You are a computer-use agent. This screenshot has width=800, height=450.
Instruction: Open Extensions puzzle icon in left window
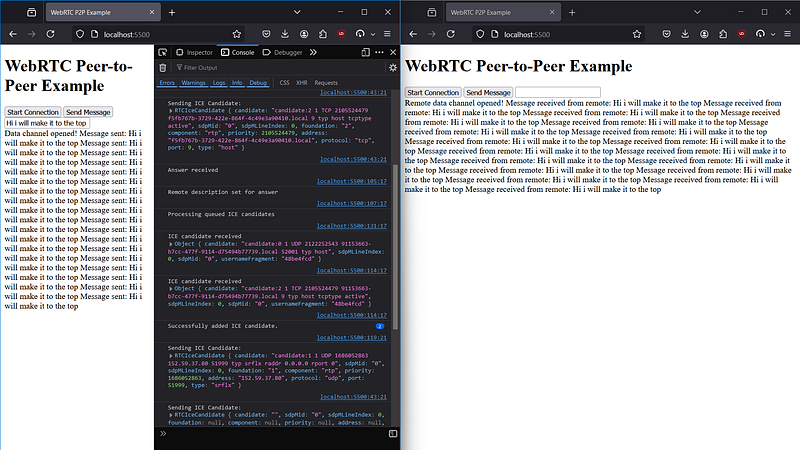point(323,34)
